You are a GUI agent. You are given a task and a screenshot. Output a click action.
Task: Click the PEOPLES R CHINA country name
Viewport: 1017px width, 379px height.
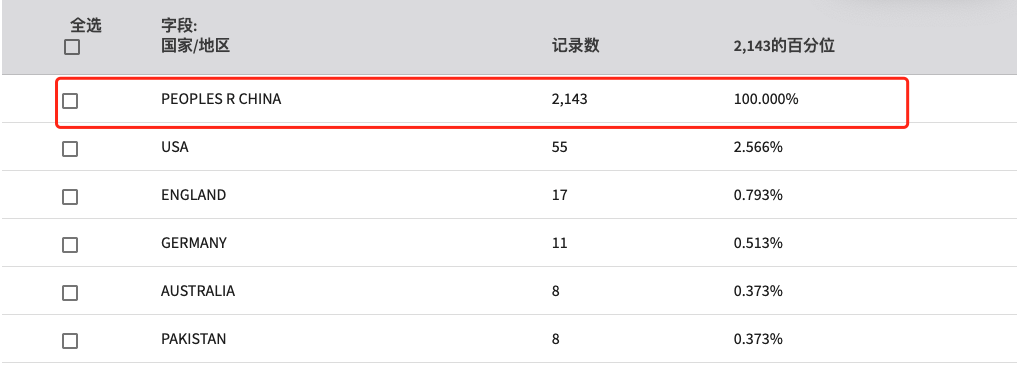point(221,100)
